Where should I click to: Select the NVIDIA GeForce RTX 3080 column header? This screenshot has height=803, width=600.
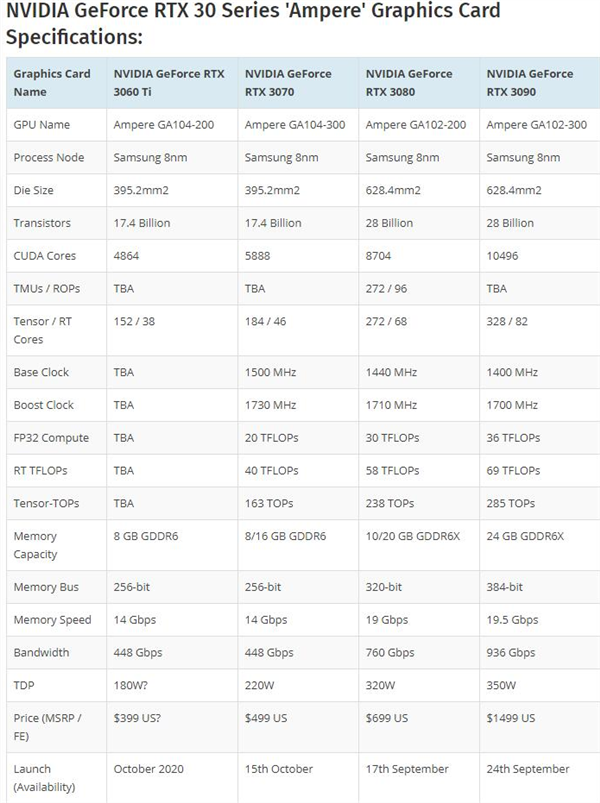[x=409, y=82]
